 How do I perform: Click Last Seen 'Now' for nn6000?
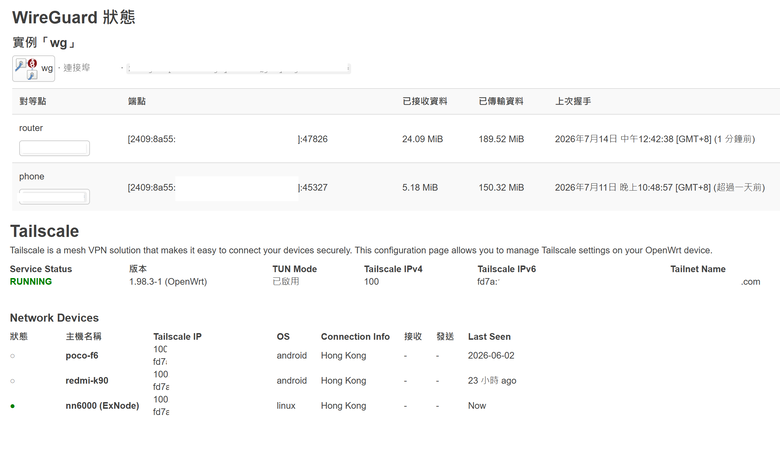[477, 406]
